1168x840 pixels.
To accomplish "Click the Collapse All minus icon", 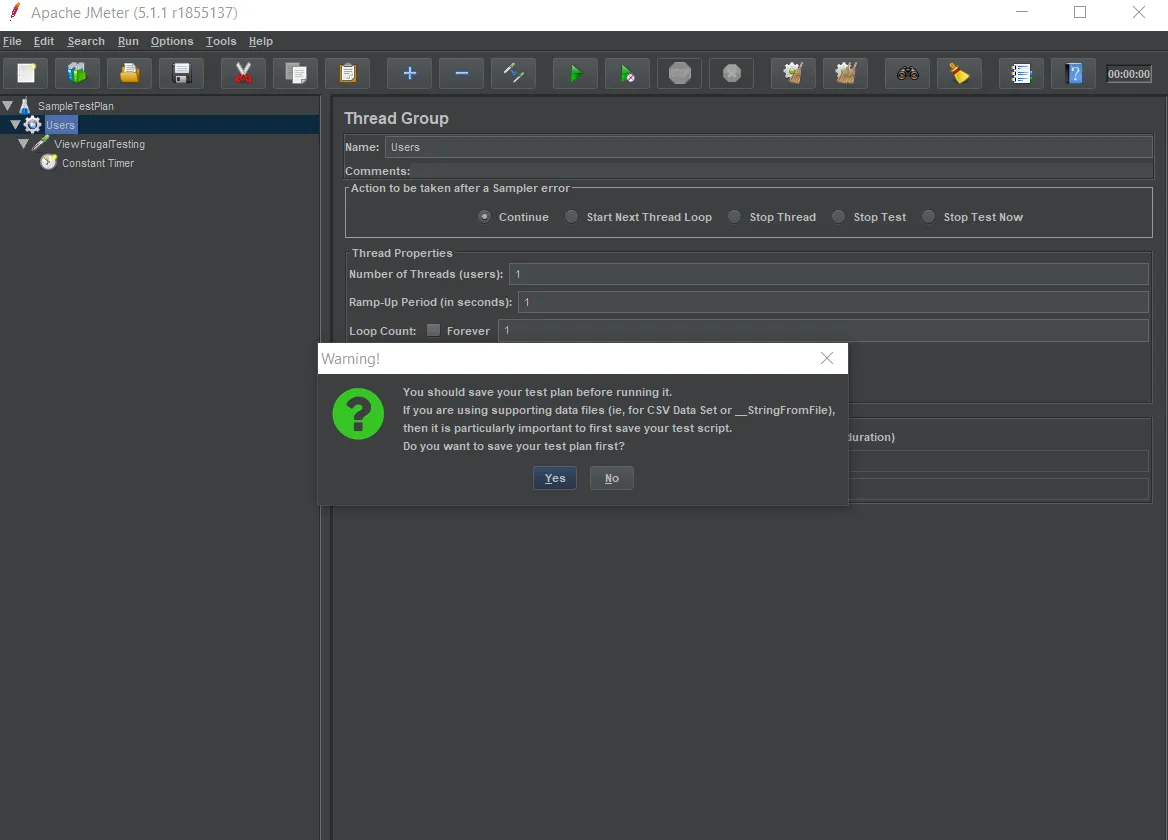I will (462, 73).
